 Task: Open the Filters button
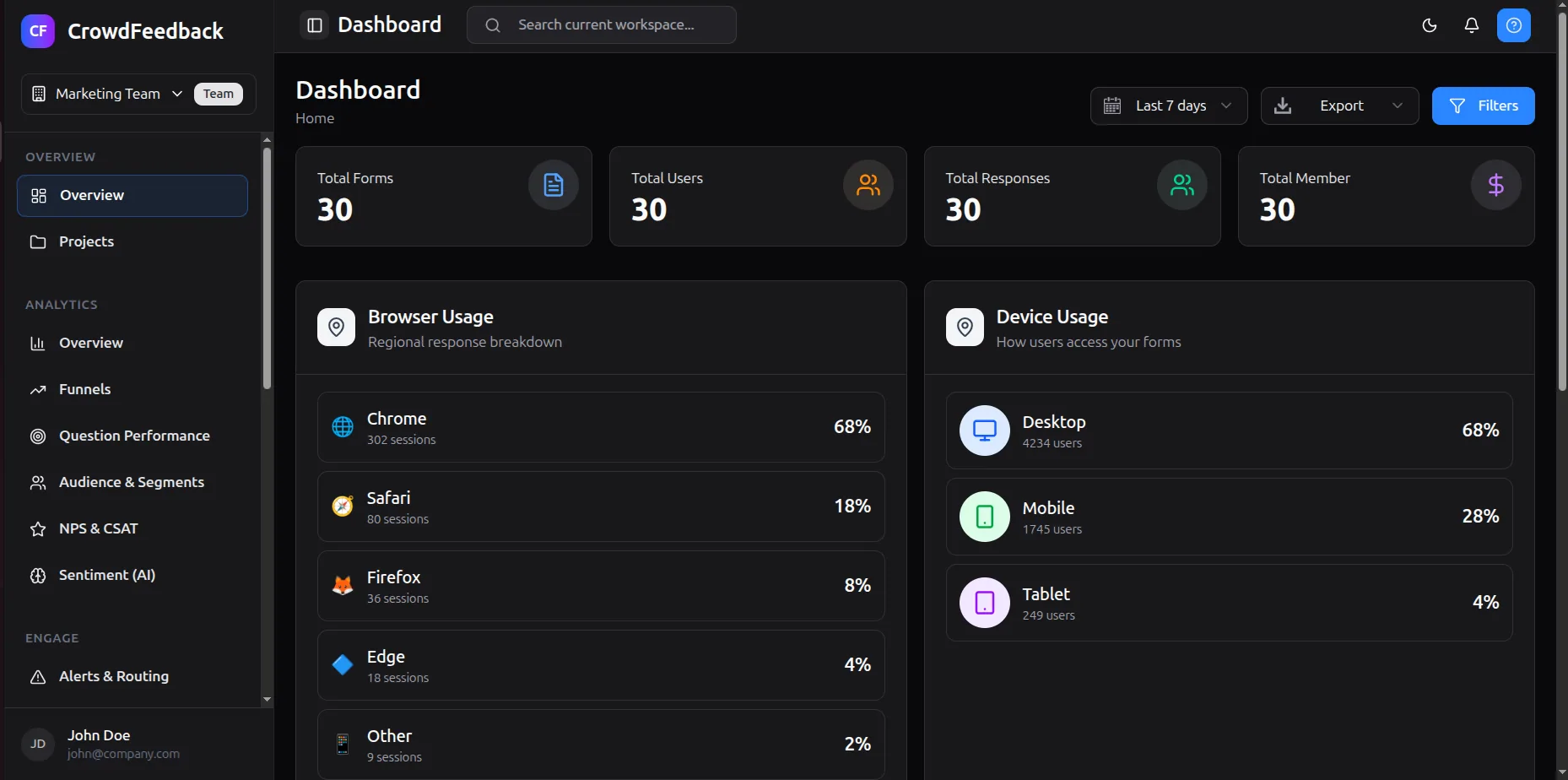(1484, 106)
